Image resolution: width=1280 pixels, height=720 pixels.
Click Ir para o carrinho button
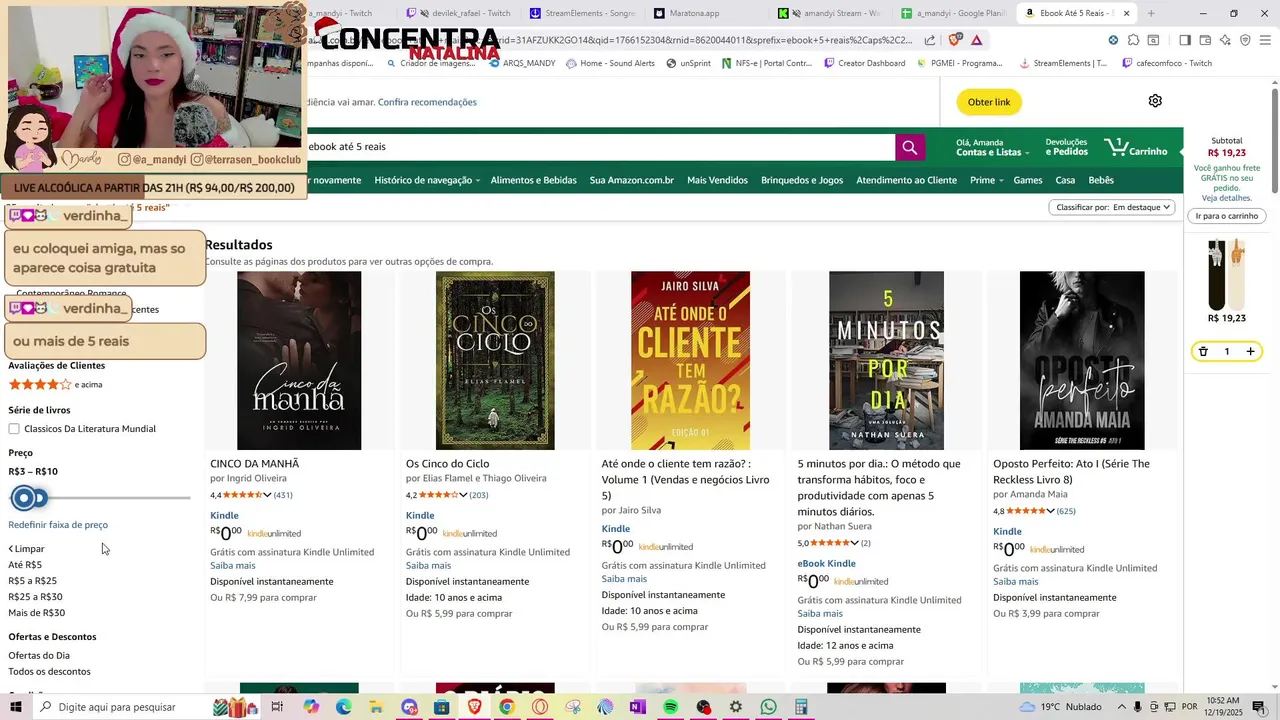(1227, 216)
